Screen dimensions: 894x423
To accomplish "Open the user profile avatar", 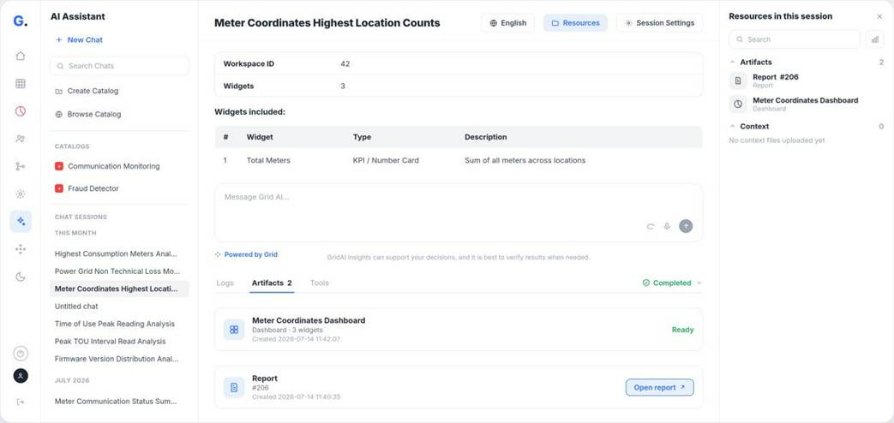I will click(21, 376).
